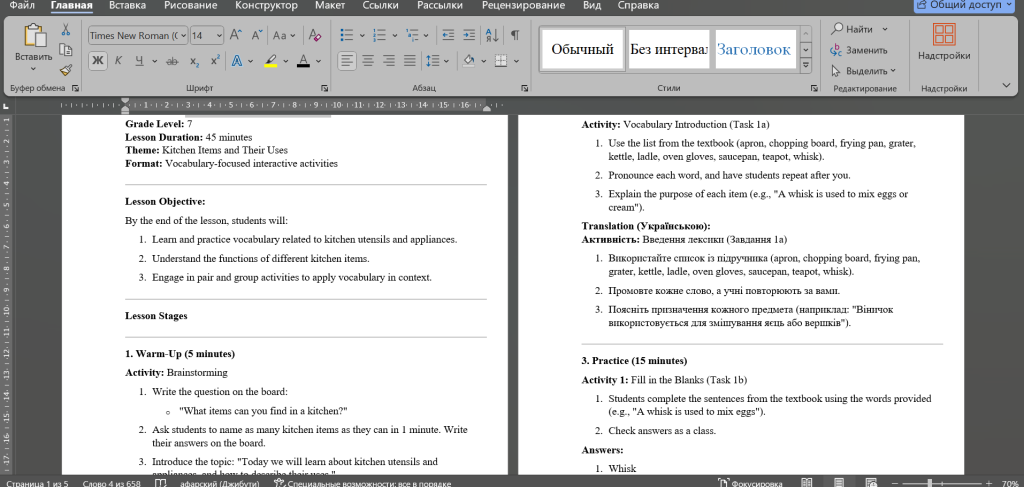Apply the yellow text highlight color
Viewport: 1024px width, 487px height.
(270, 60)
